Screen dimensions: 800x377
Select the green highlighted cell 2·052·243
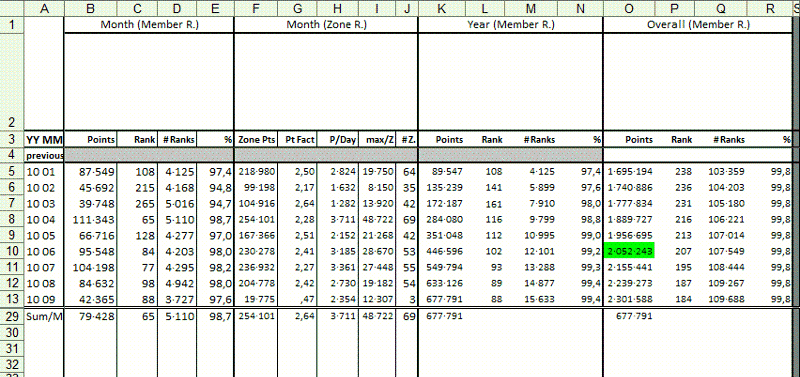(x=629, y=251)
